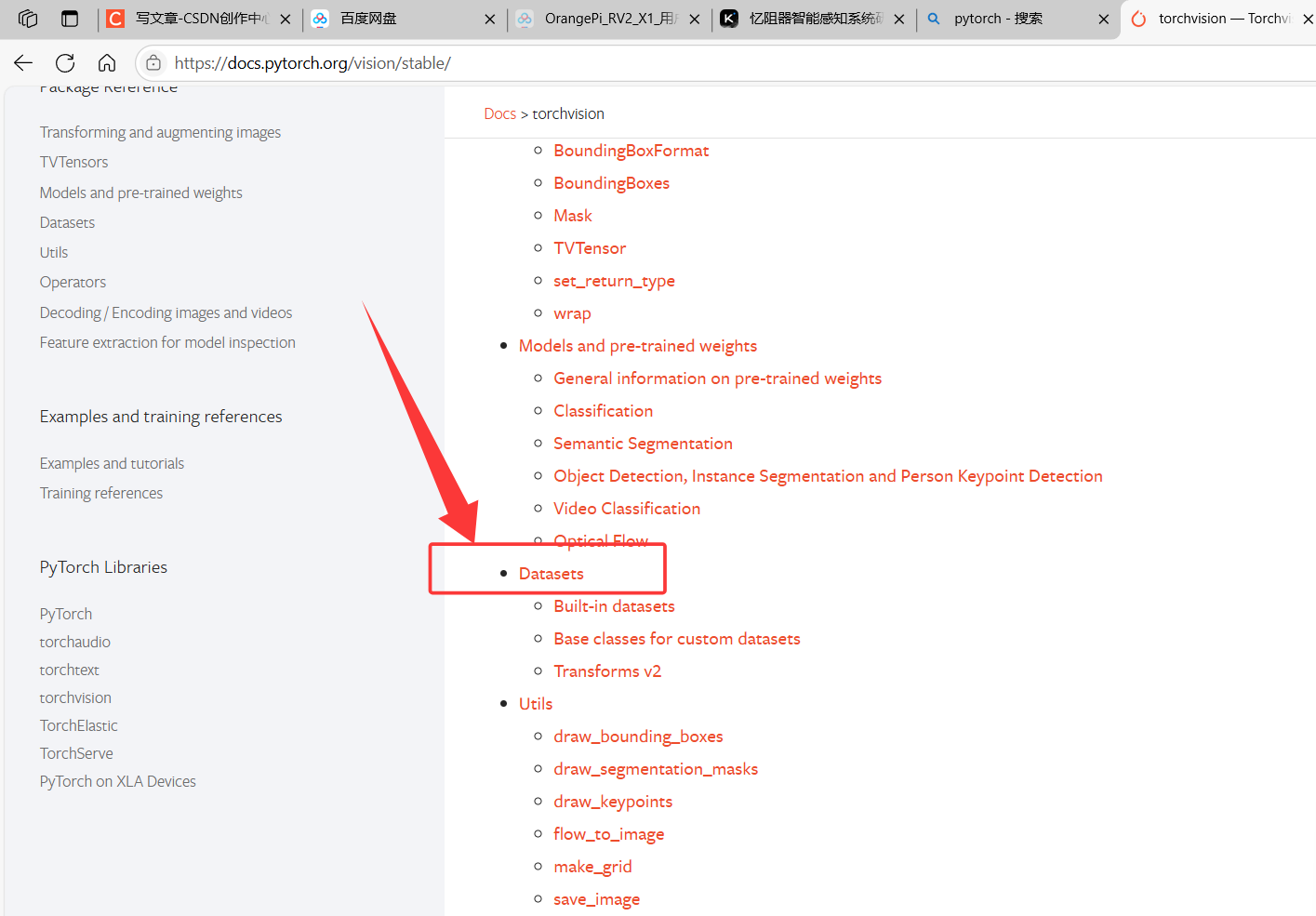Open Object Detection, Instance Segmentation link
Viewport: 1316px width, 916px height.
coord(828,476)
